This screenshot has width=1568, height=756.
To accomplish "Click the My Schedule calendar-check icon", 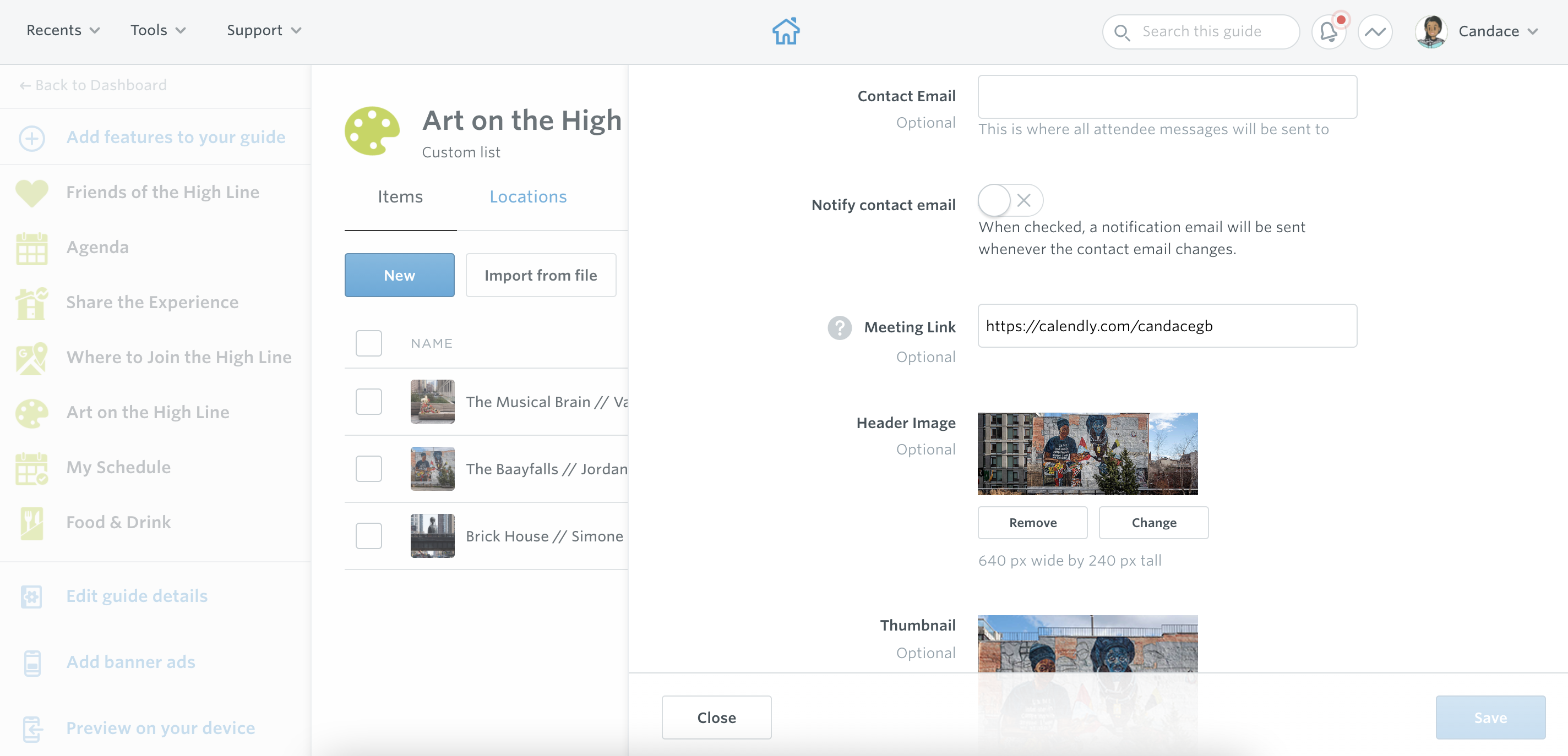I will point(31,468).
